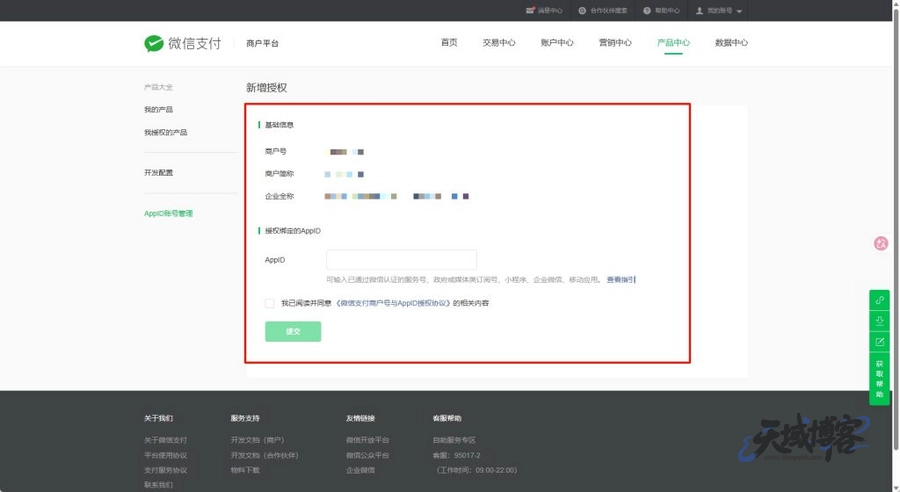
Task: Open 联系我们 footer link
Action: click(x=158, y=485)
